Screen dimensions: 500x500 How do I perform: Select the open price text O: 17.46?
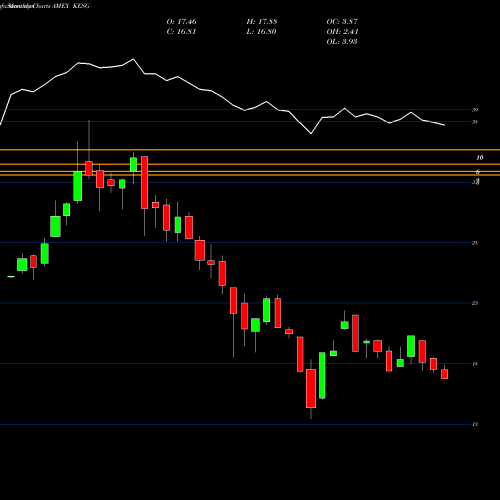pyautogui.click(x=181, y=22)
